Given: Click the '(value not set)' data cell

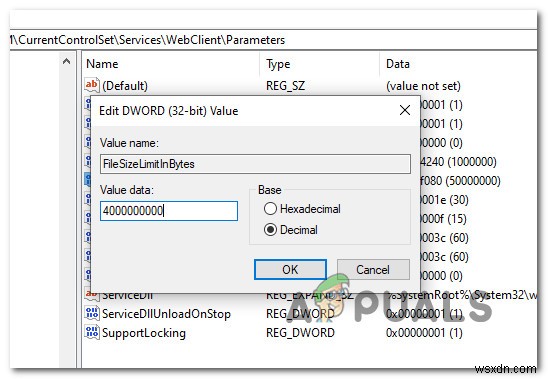Looking at the screenshot, I should click(x=423, y=86).
